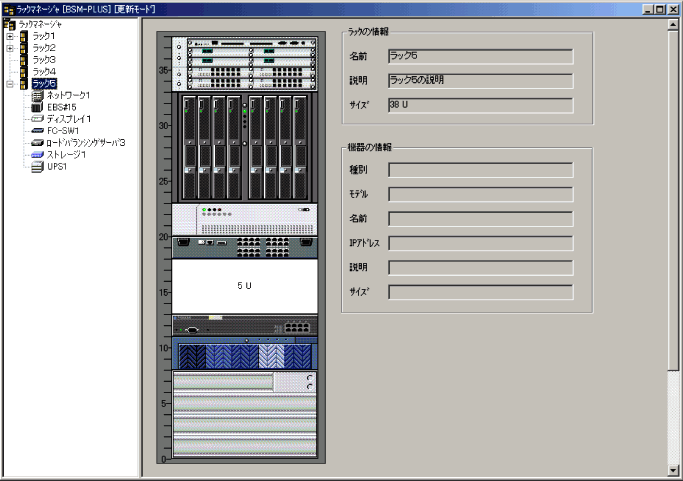Screen dimensions: 683x481
Task: Click the FC-SW1 switch icon
Action: coord(38,131)
